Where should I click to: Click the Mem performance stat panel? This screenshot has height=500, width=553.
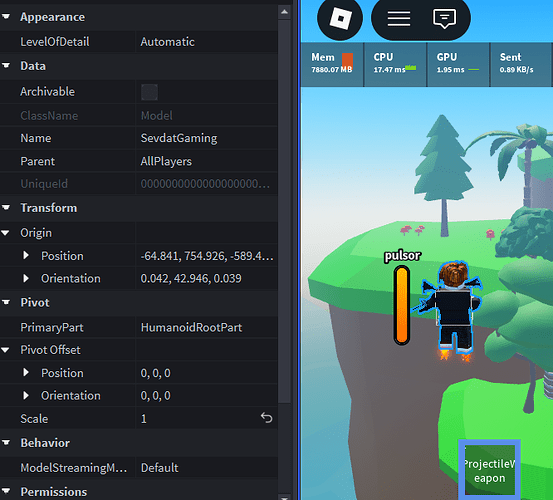[x=332, y=64]
